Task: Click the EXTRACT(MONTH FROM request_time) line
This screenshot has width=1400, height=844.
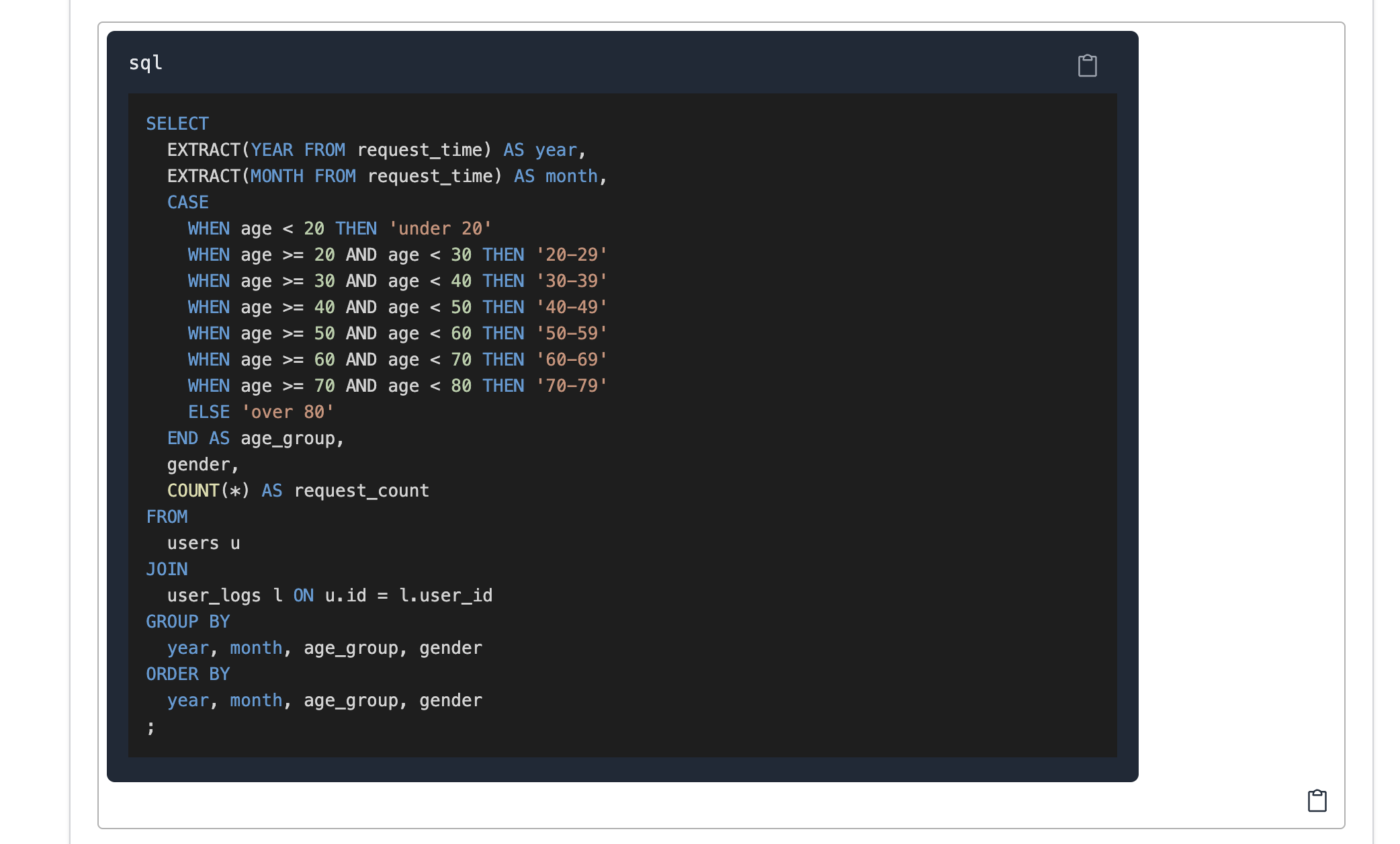Action: (386, 176)
